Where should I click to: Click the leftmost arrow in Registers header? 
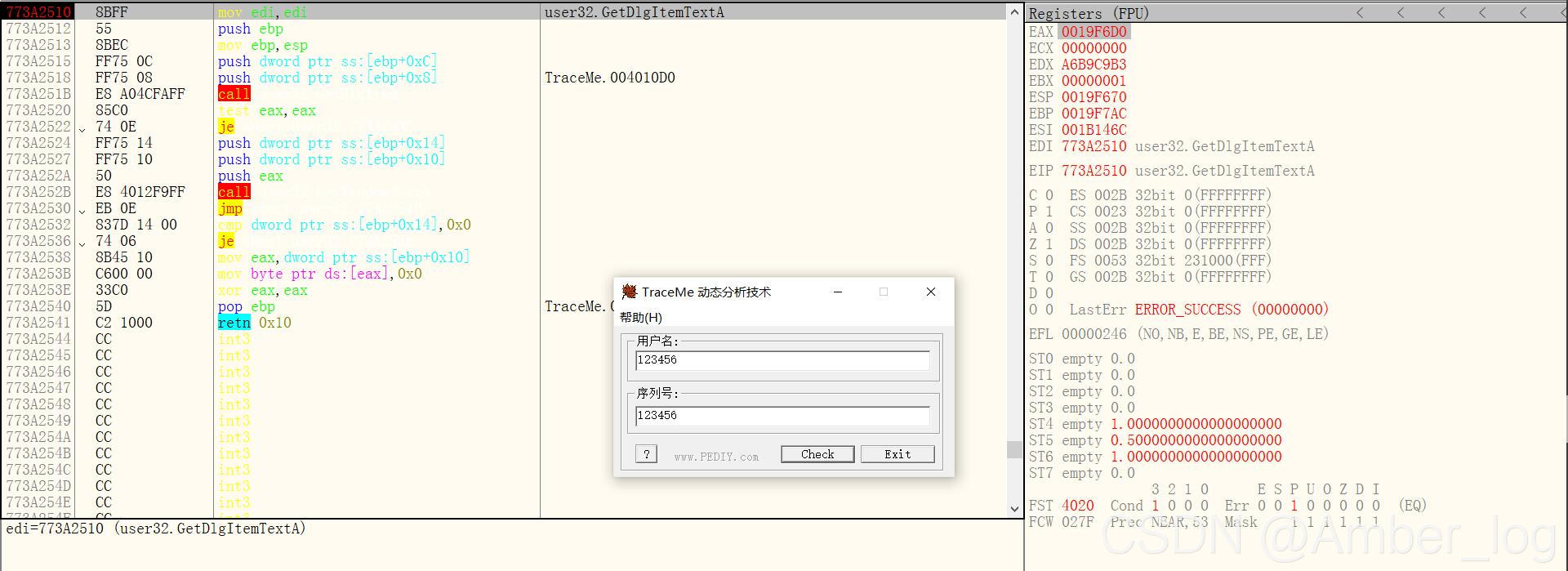tap(1361, 13)
